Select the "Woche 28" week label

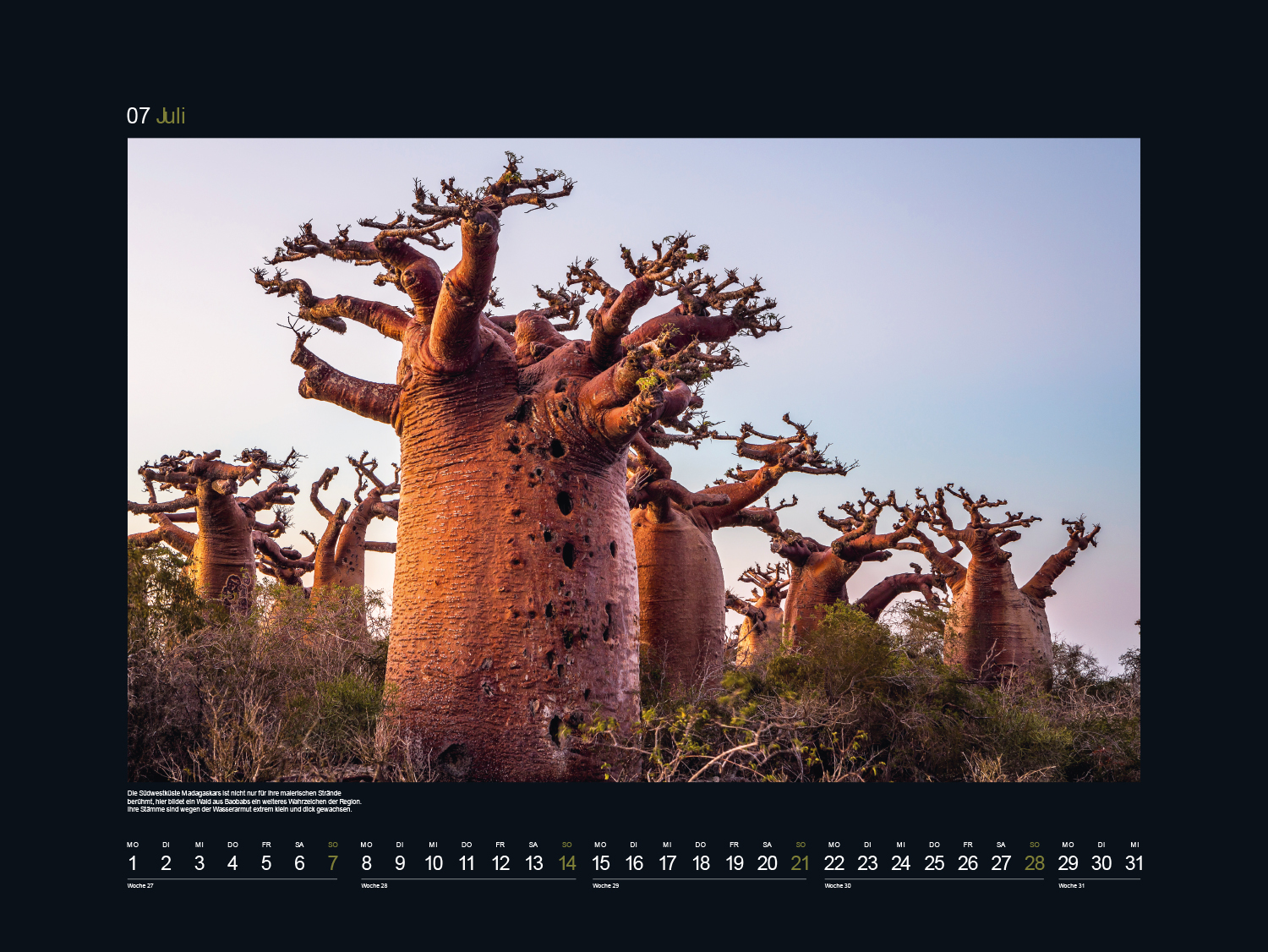(x=374, y=886)
